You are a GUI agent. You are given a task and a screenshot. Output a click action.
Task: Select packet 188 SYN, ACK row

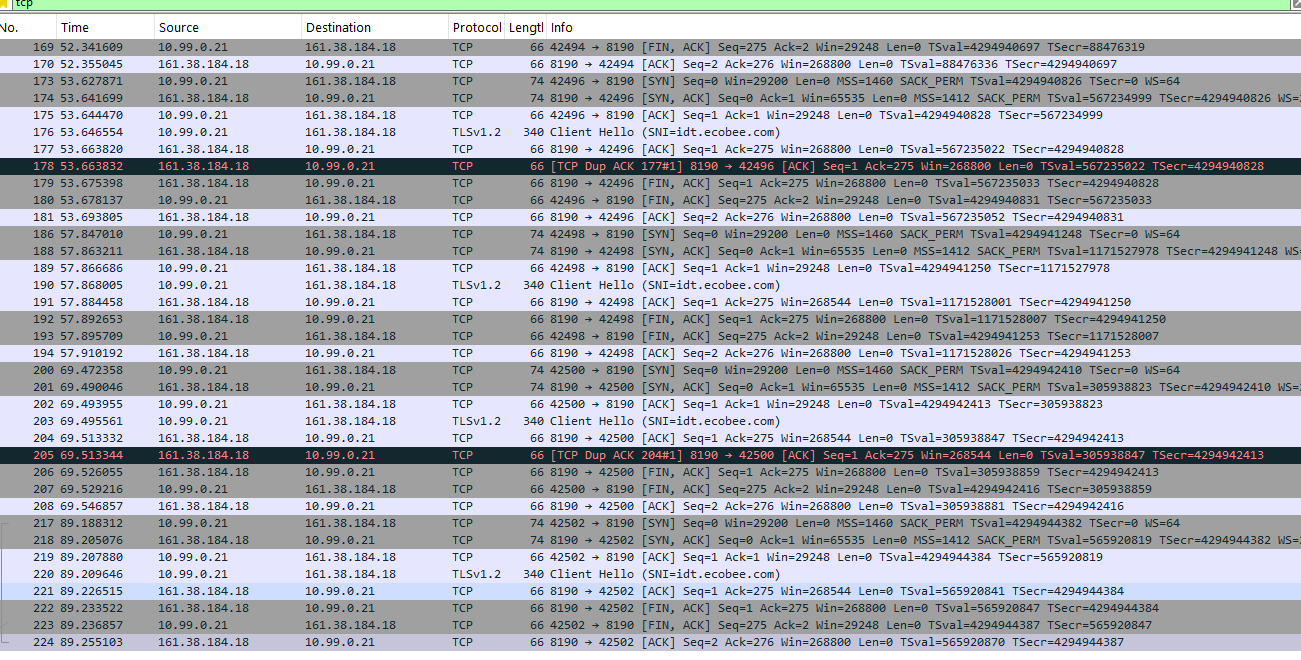[650, 251]
